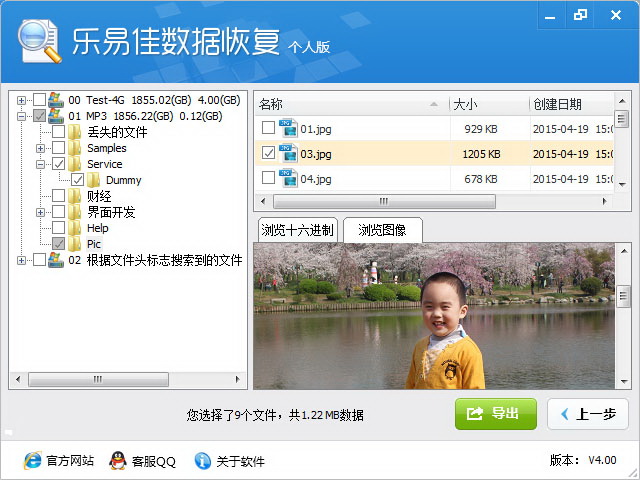Click the image file icon of 01.jpg

[288, 129]
